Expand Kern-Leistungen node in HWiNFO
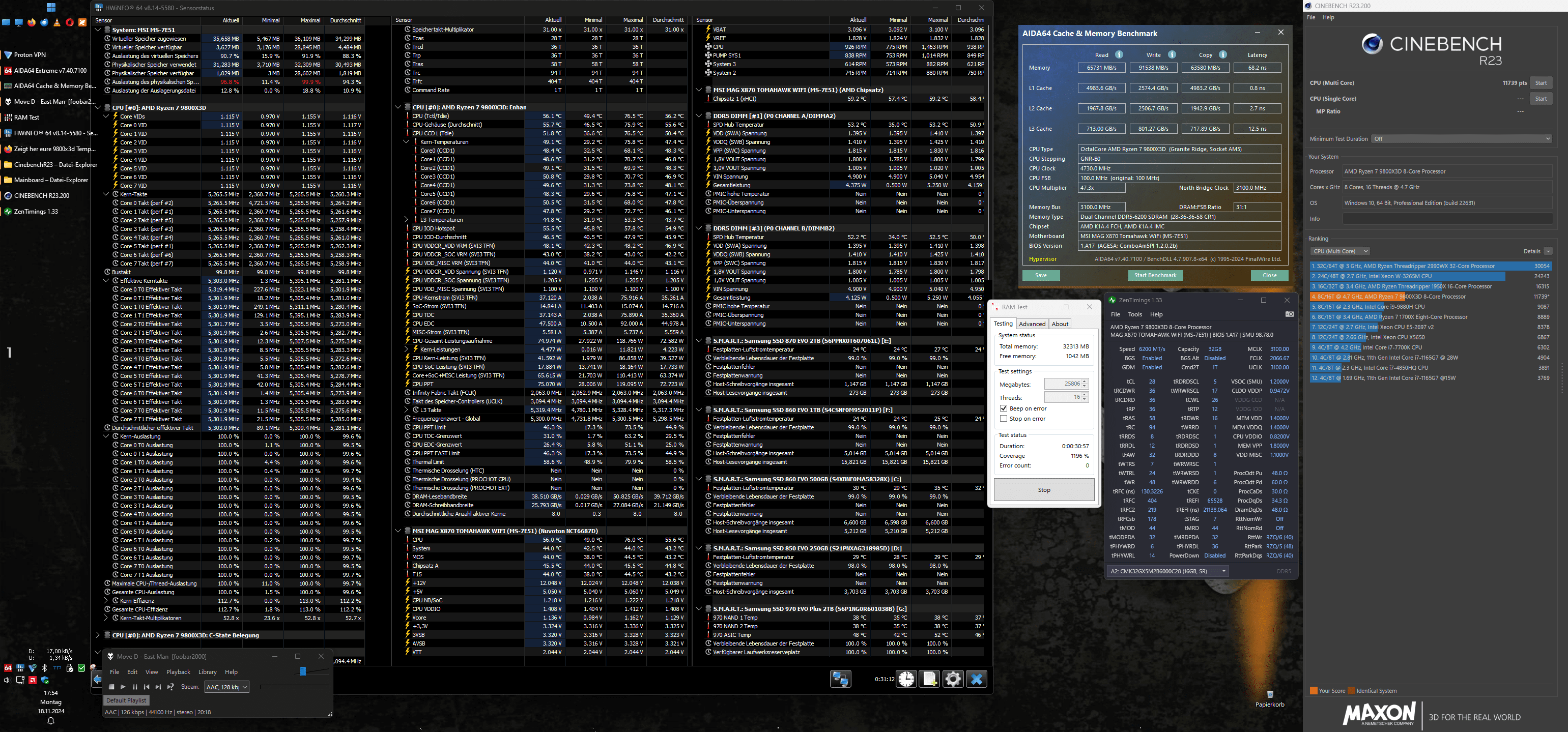1568x732 pixels. click(x=407, y=349)
